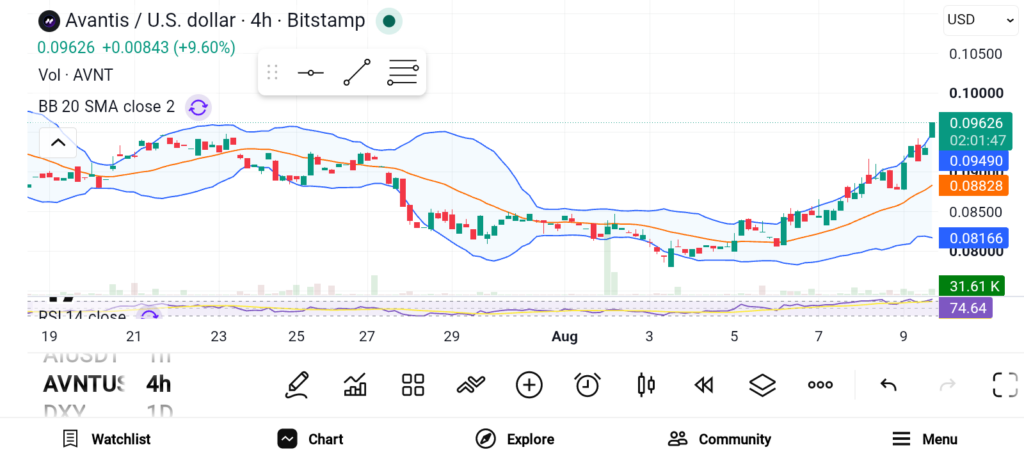This screenshot has width=1024, height=461.
Task: Open the four-square layout grid icon
Action: point(413,385)
